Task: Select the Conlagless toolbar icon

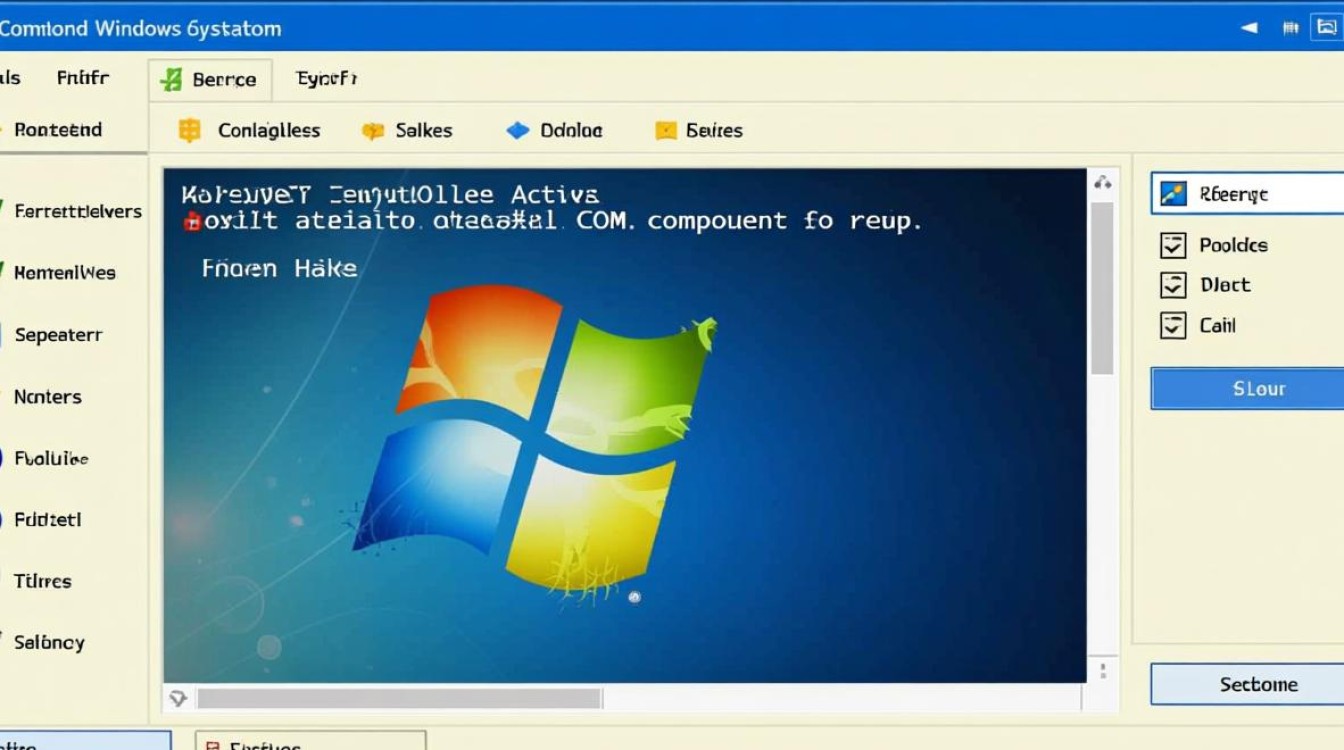Action: (x=189, y=130)
